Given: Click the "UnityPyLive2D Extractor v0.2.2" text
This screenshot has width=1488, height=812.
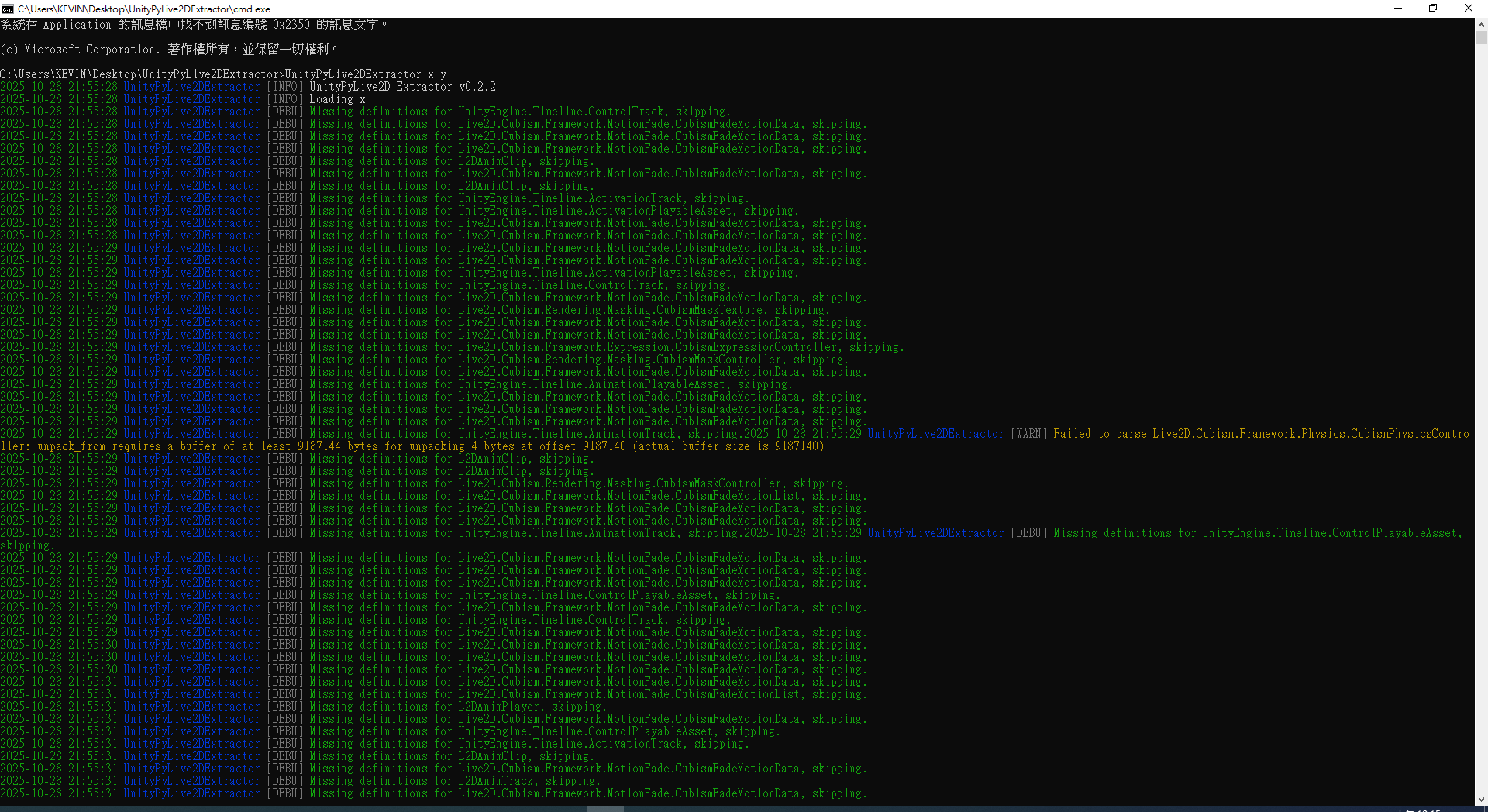Looking at the screenshot, I should click(402, 87).
